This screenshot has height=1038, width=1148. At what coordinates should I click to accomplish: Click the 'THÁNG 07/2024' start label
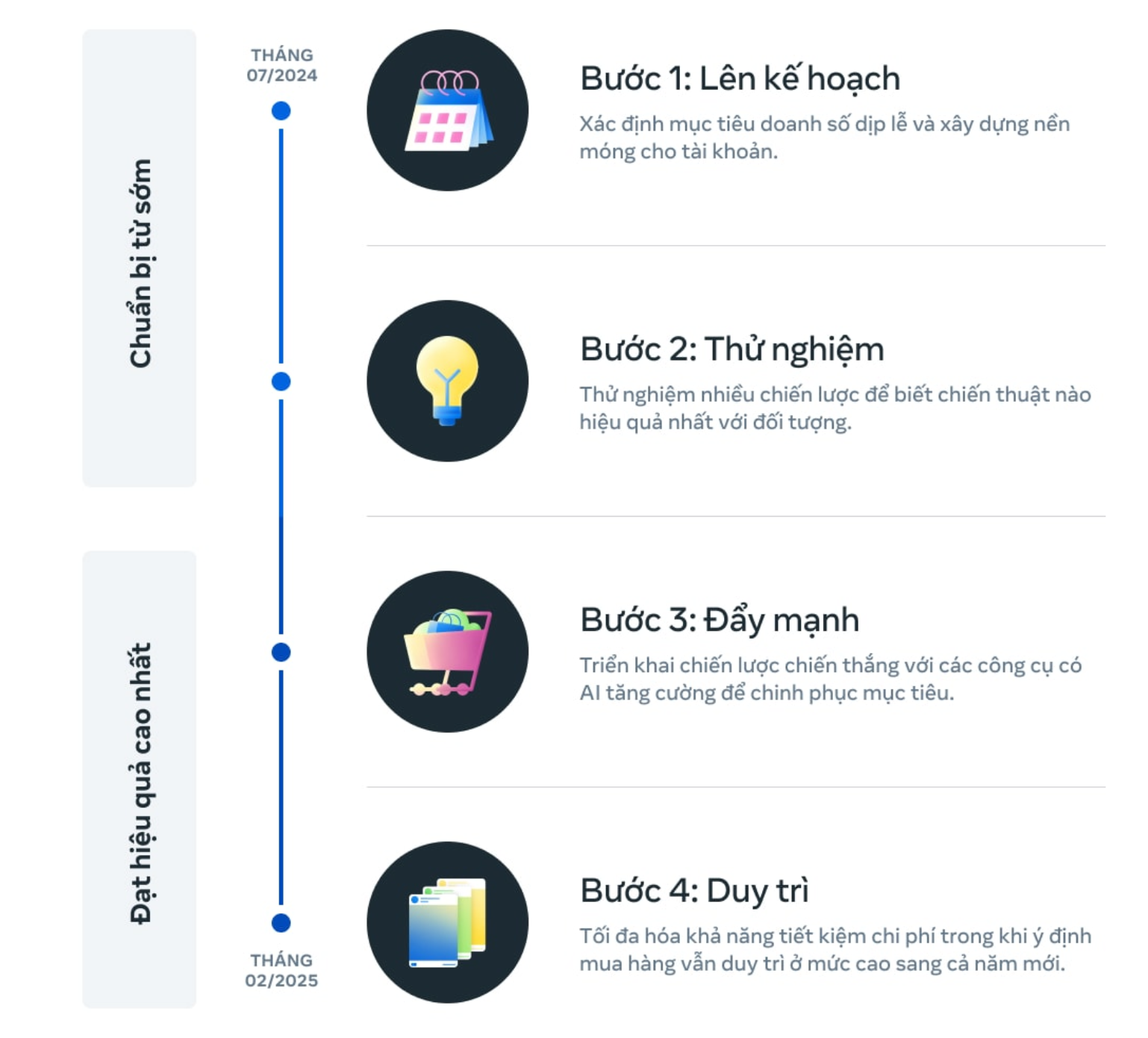tap(282, 65)
